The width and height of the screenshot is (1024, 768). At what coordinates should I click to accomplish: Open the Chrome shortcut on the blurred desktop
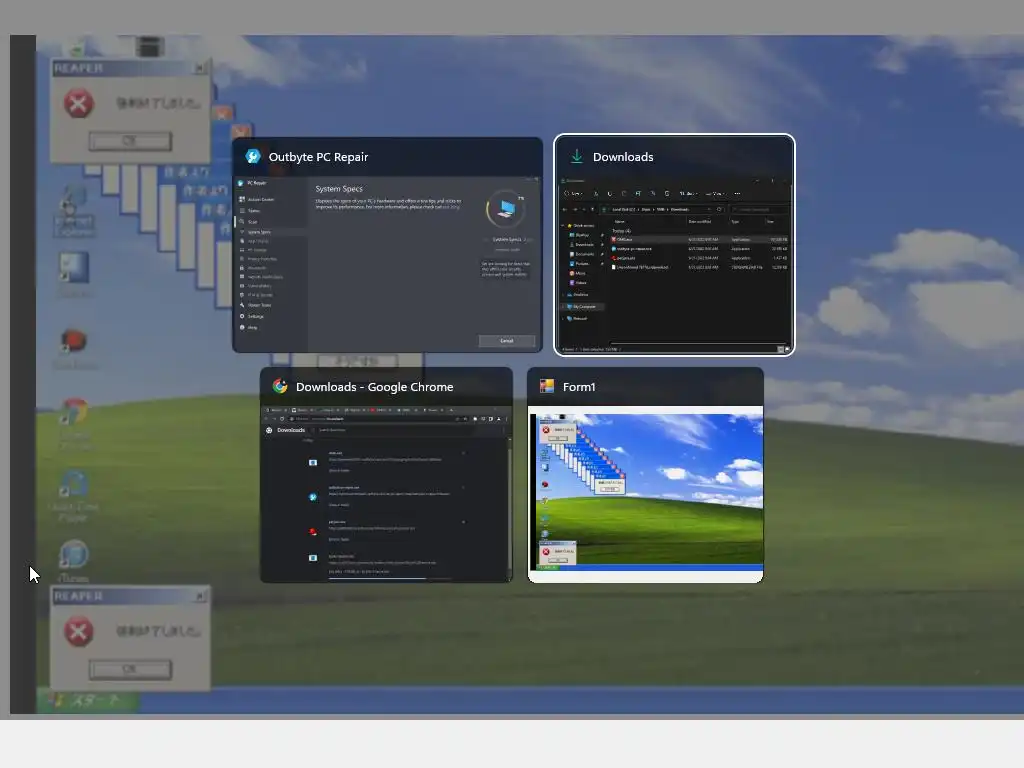pos(74,423)
